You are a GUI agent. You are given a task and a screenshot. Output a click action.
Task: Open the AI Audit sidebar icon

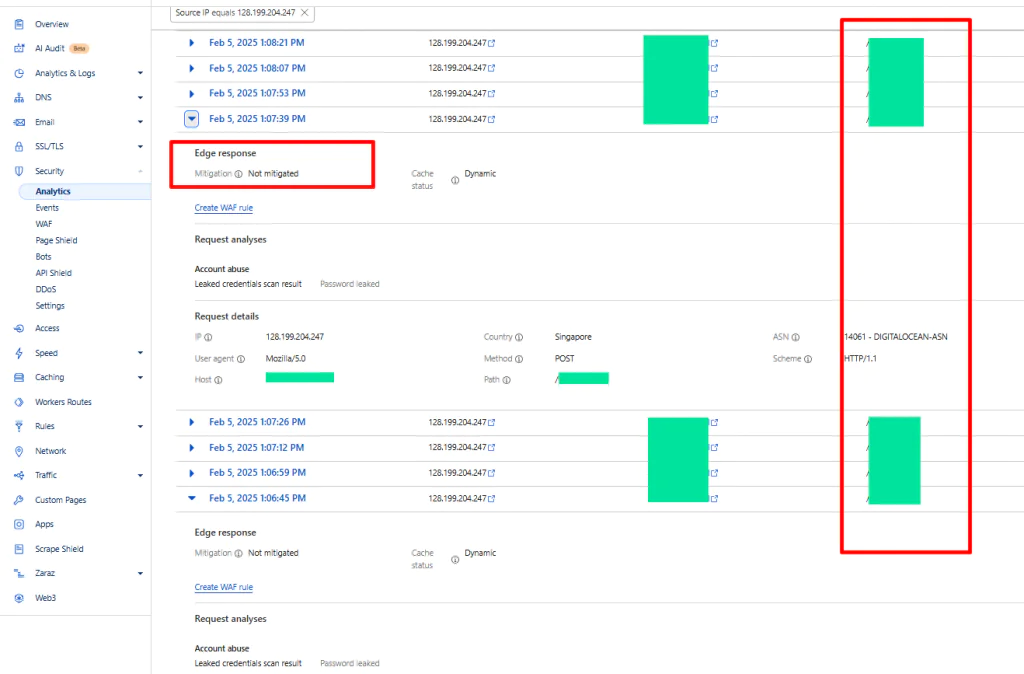coord(19,48)
